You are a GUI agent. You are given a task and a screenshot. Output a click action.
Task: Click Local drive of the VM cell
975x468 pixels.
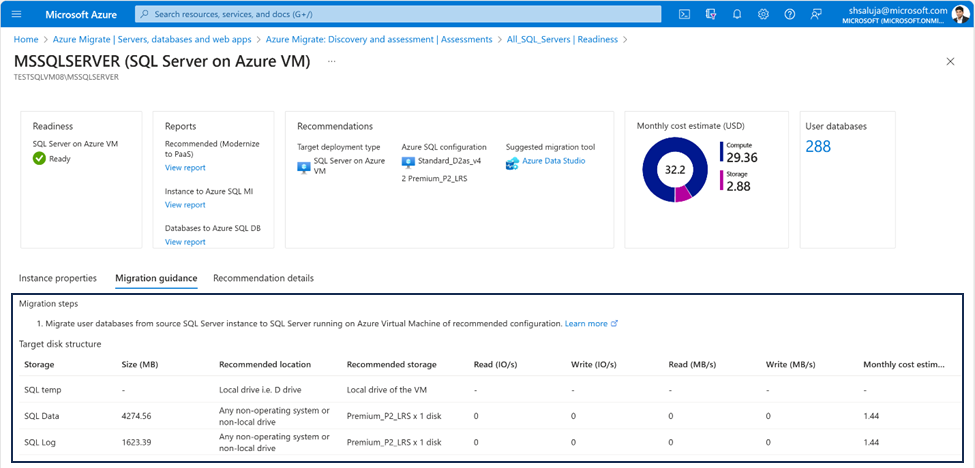[386, 390]
